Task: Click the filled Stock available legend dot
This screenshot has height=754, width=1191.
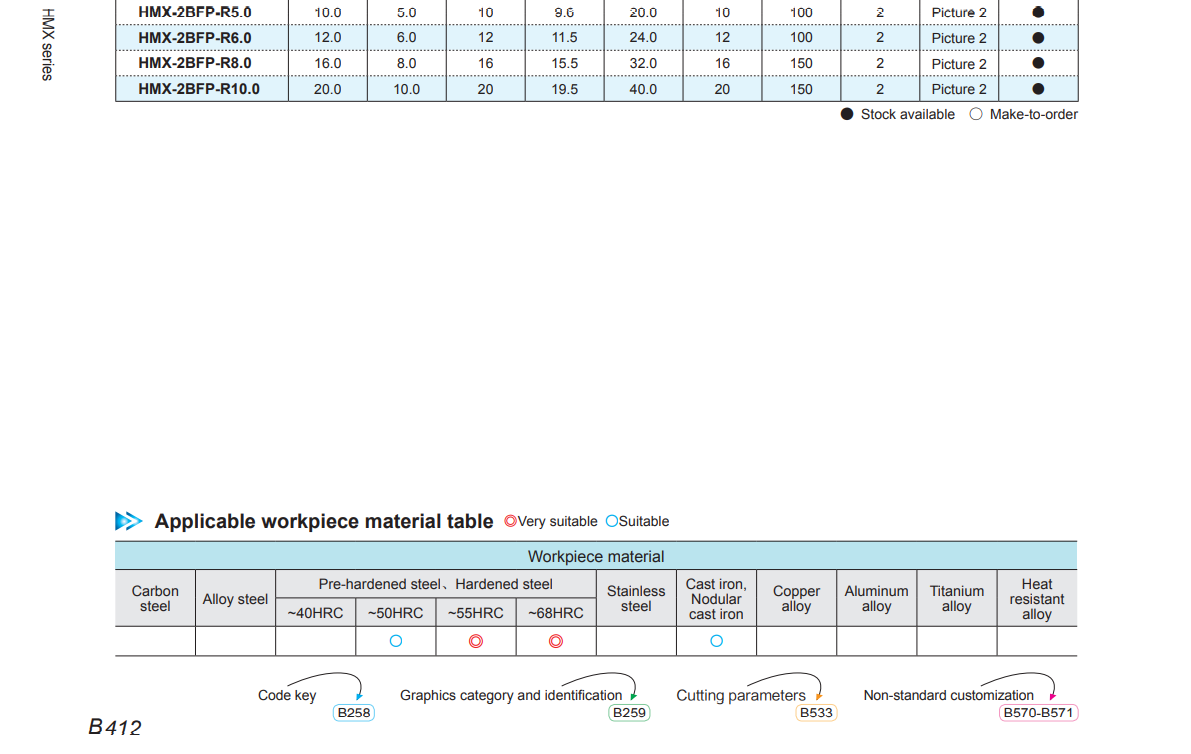Action: coord(848,115)
